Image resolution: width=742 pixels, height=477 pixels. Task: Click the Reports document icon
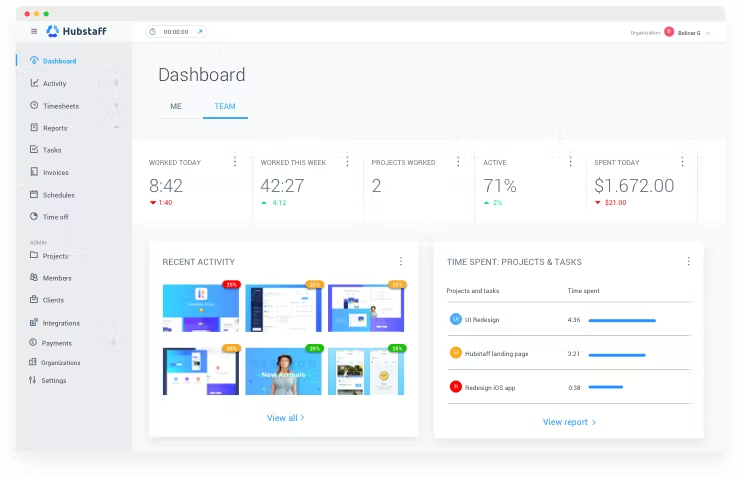(x=34, y=127)
